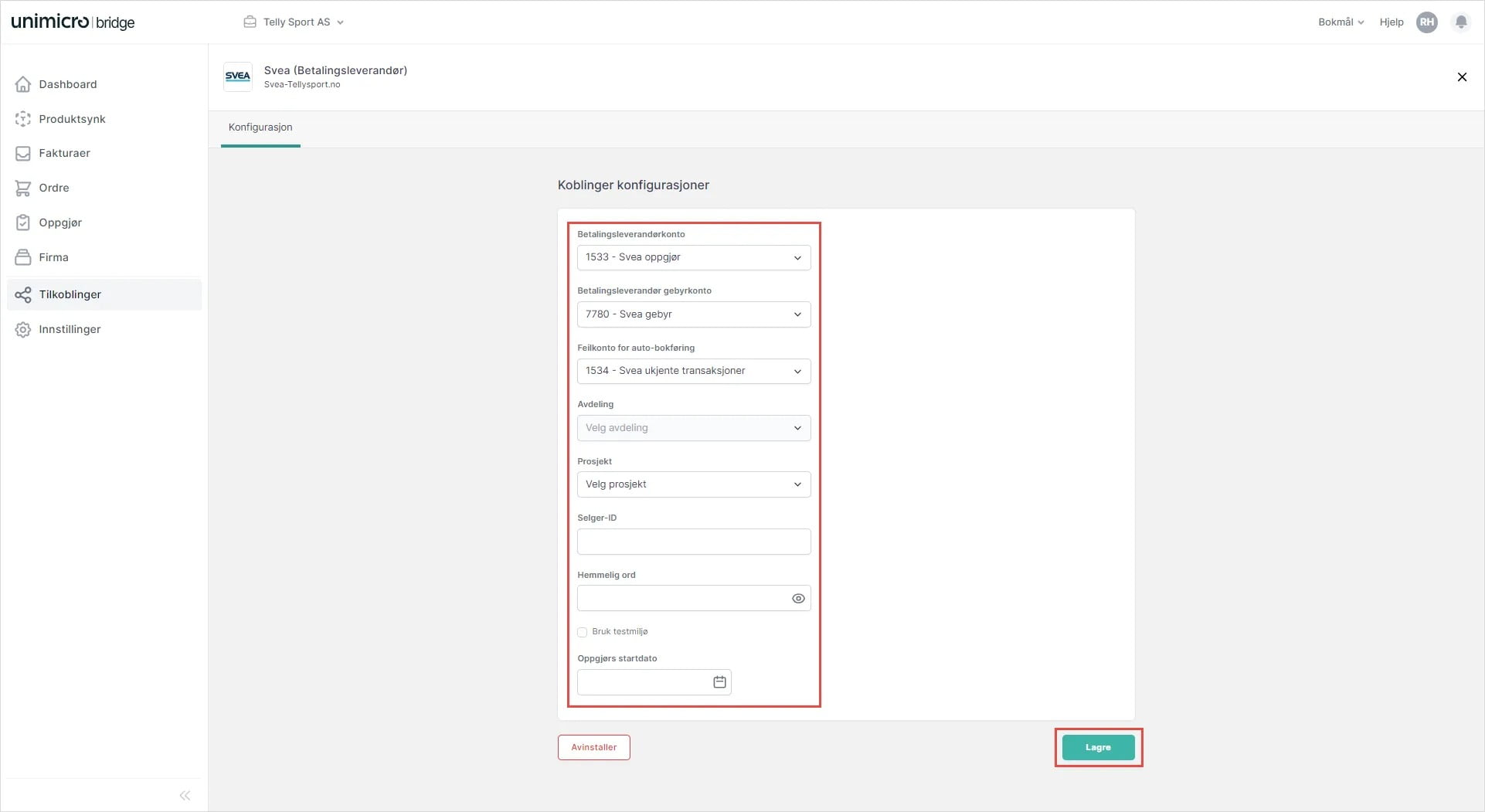Open the calendar picker for Oppgjørs startdato
The image size is (1485, 812).
(x=719, y=682)
